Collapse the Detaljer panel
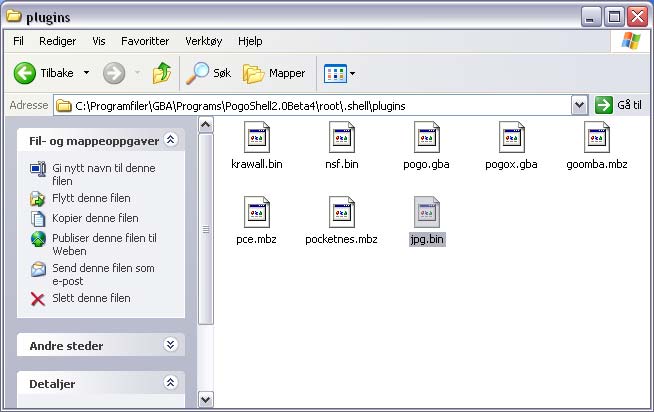Image resolution: width=654 pixels, height=412 pixels. coord(170,382)
